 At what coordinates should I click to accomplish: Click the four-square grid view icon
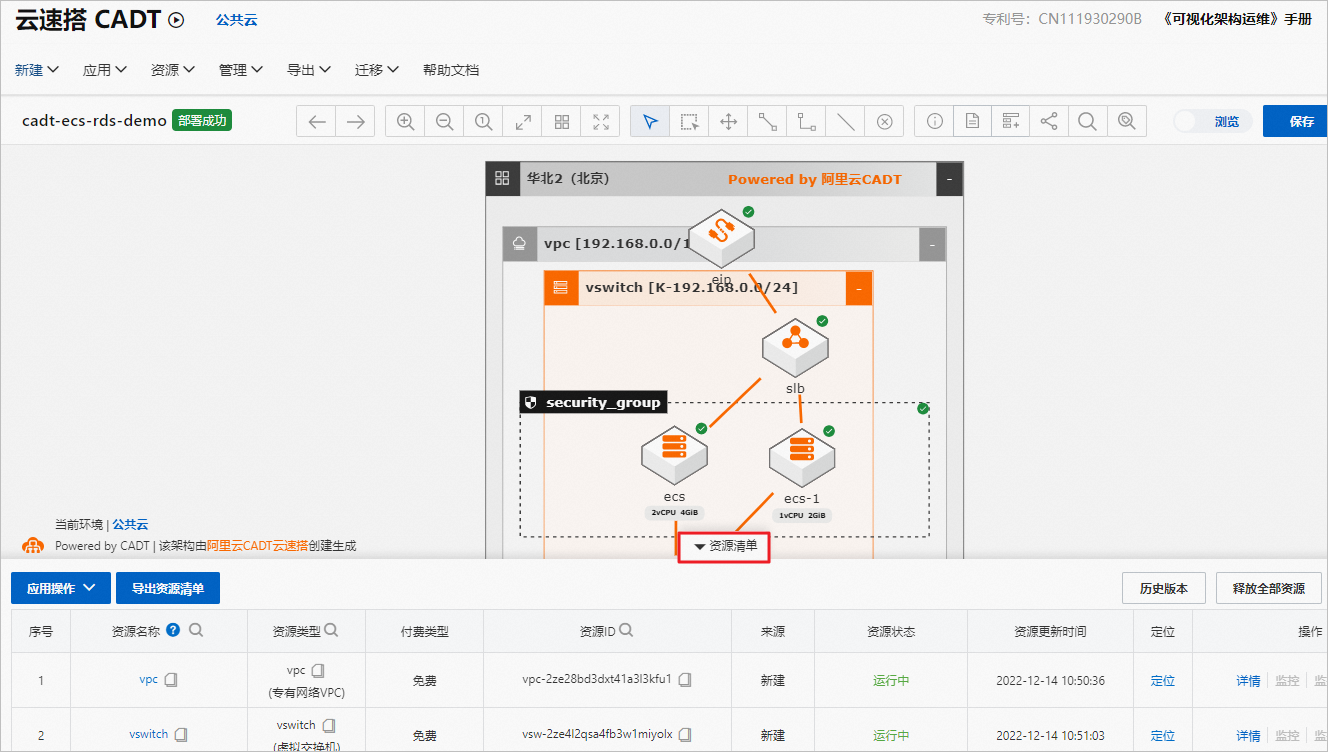point(562,122)
